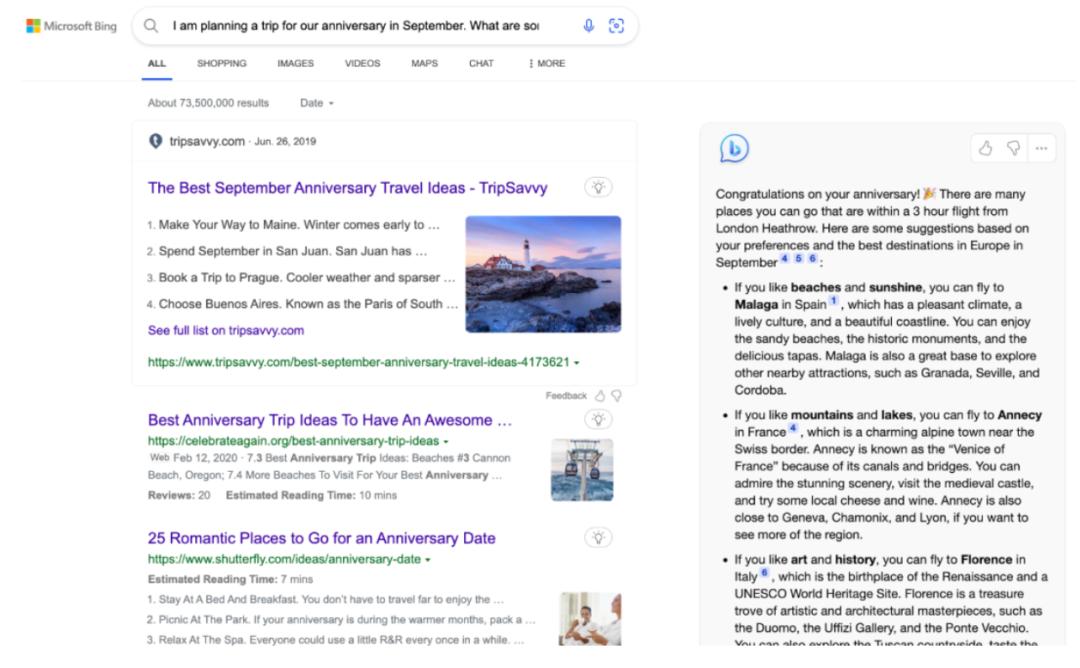Click lightbulb icon beside Shutterfly result
Screen dimensions: 1080x668
point(599,537)
